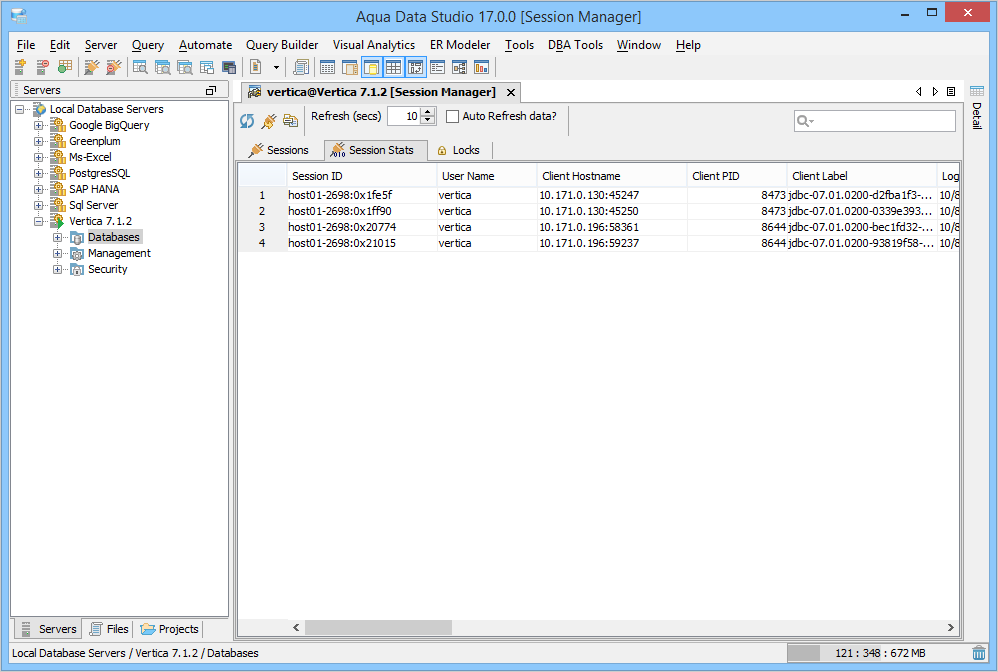Image resolution: width=998 pixels, height=672 pixels.
Task: Expand the Management node
Action: coord(57,253)
